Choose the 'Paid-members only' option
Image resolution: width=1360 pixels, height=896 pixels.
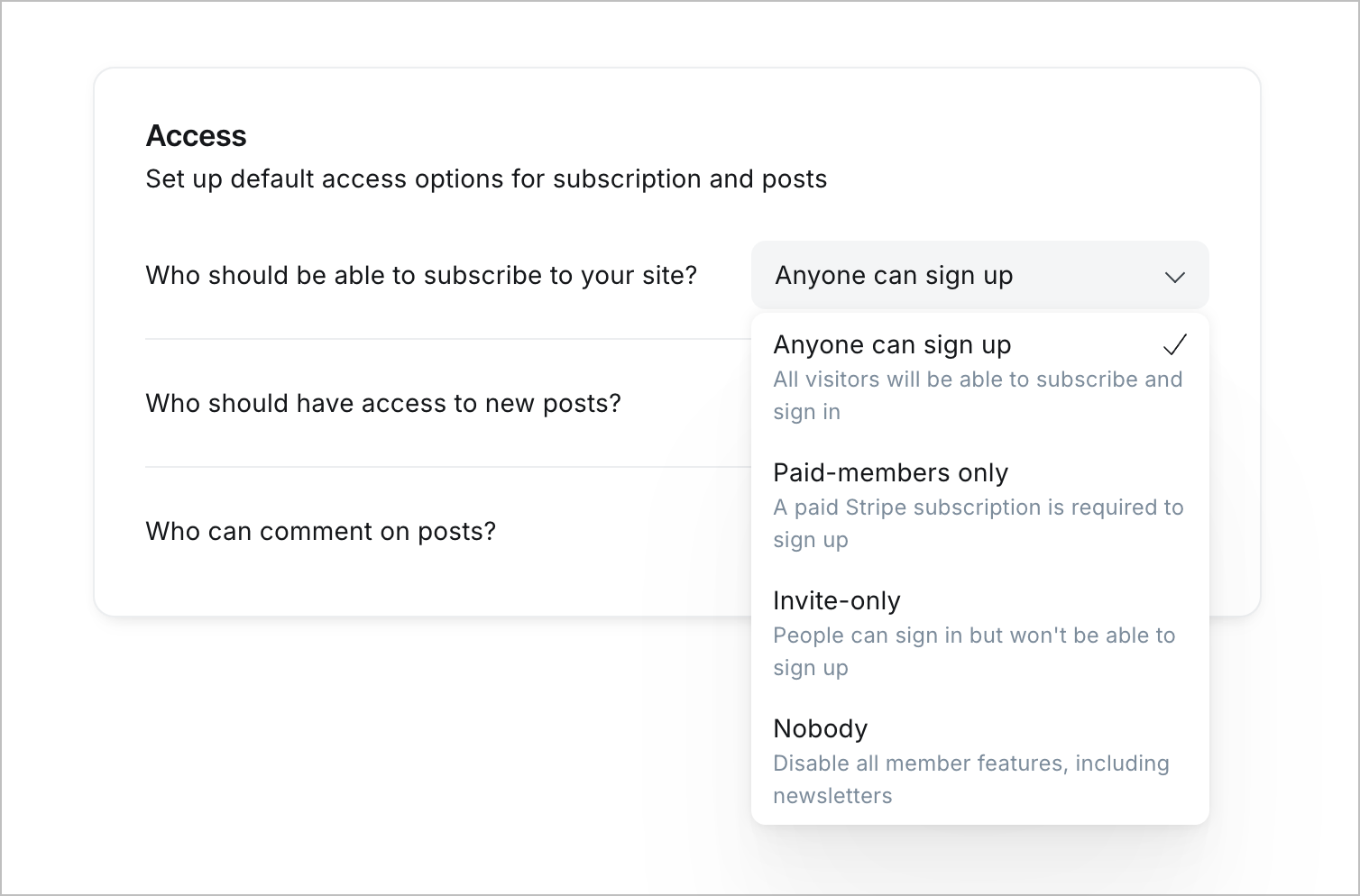click(890, 473)
